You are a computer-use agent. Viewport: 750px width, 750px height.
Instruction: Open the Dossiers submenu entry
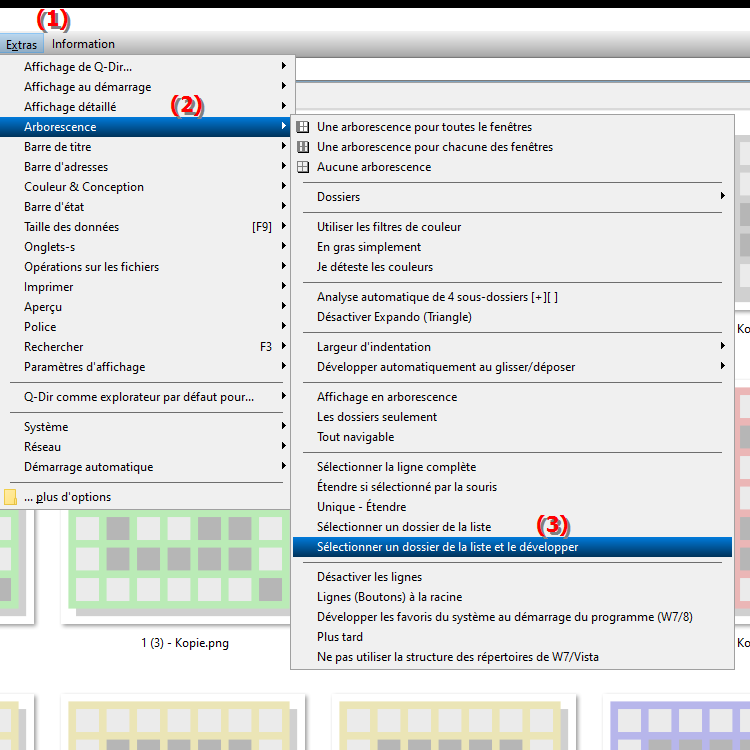pyautogui.click(x=512, y=197)
